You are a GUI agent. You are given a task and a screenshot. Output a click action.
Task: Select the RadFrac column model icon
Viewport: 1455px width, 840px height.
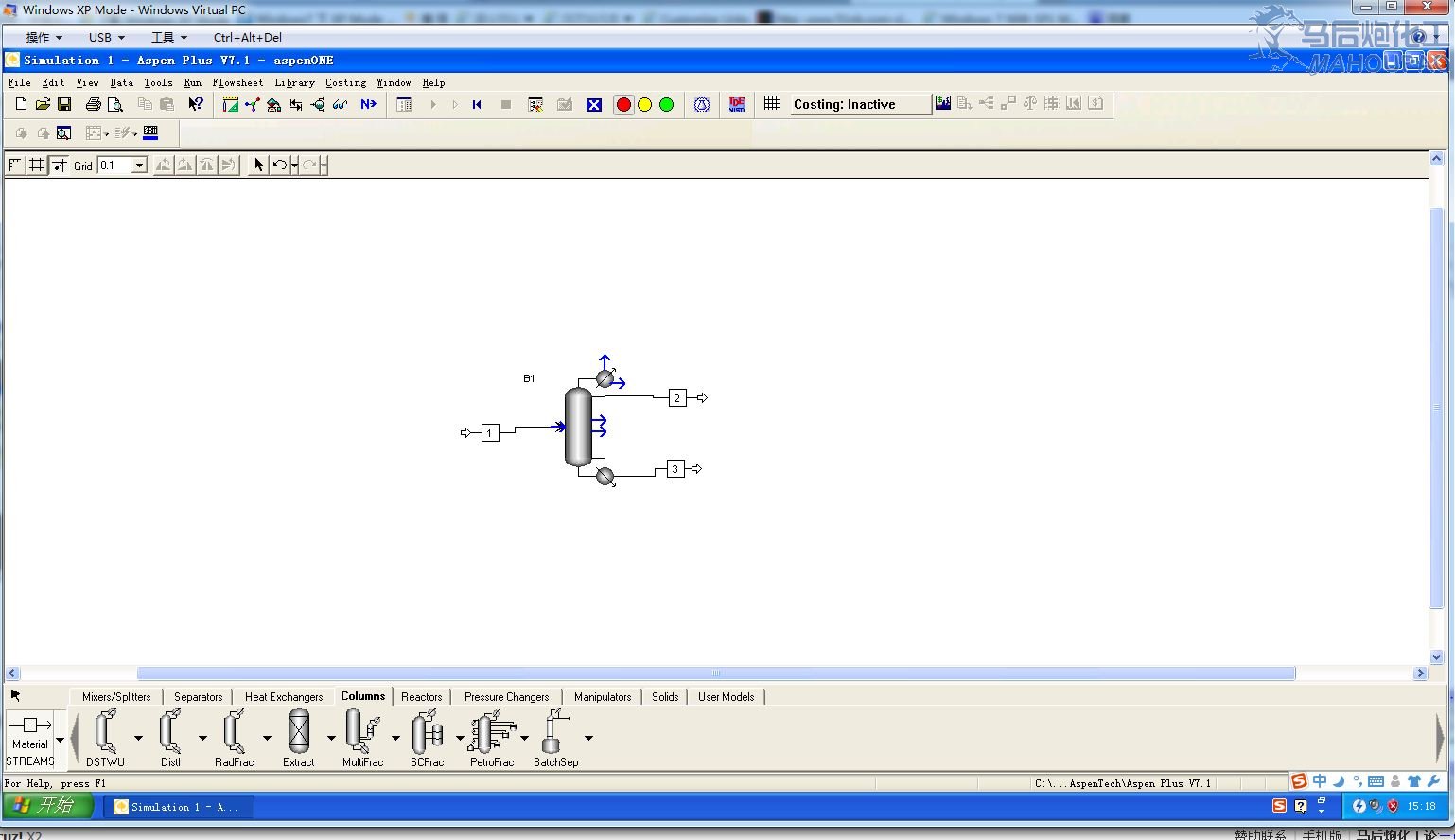click(x=234, y=732)
